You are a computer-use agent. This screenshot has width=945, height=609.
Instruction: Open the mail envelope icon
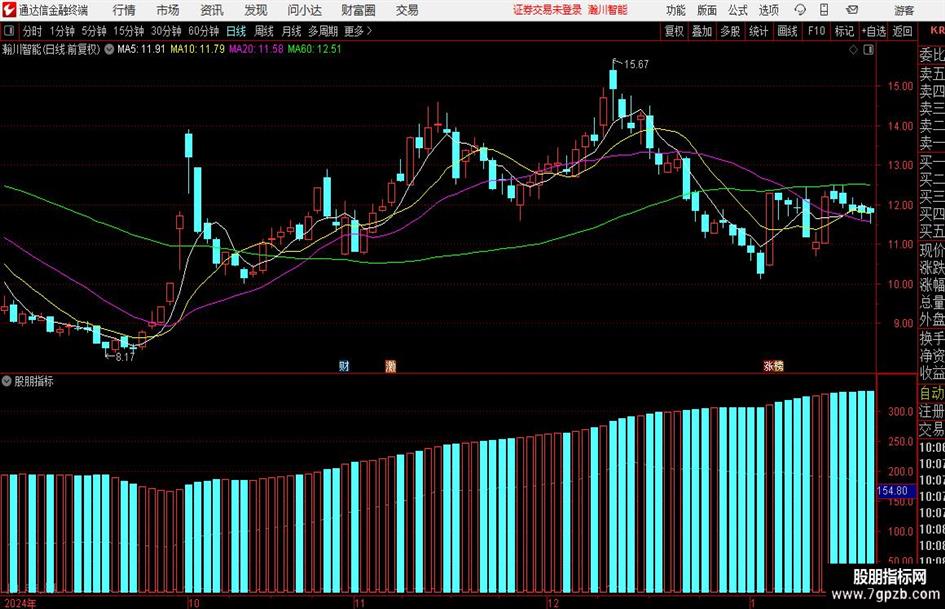[x=852, y=10]
